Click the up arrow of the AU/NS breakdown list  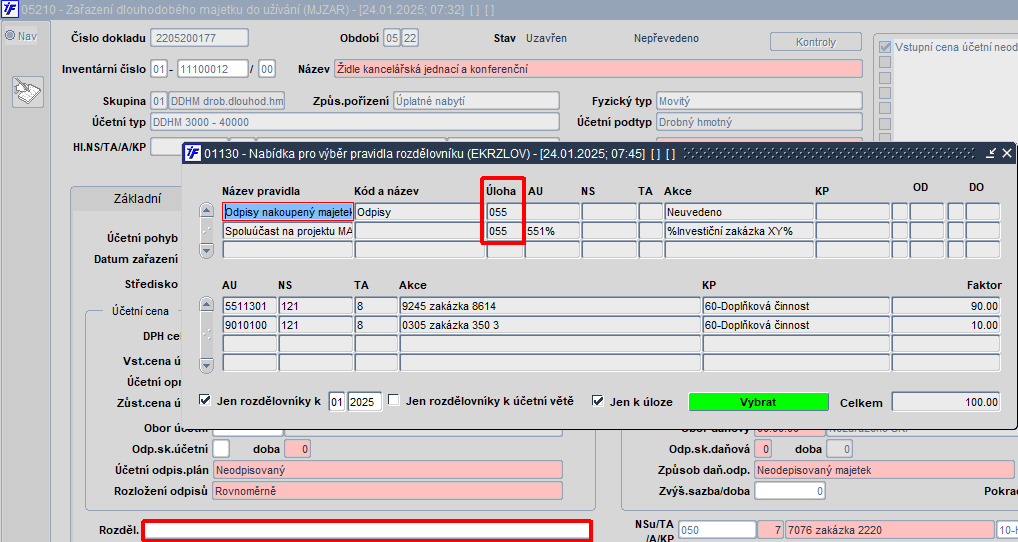(x=206, y=304)
